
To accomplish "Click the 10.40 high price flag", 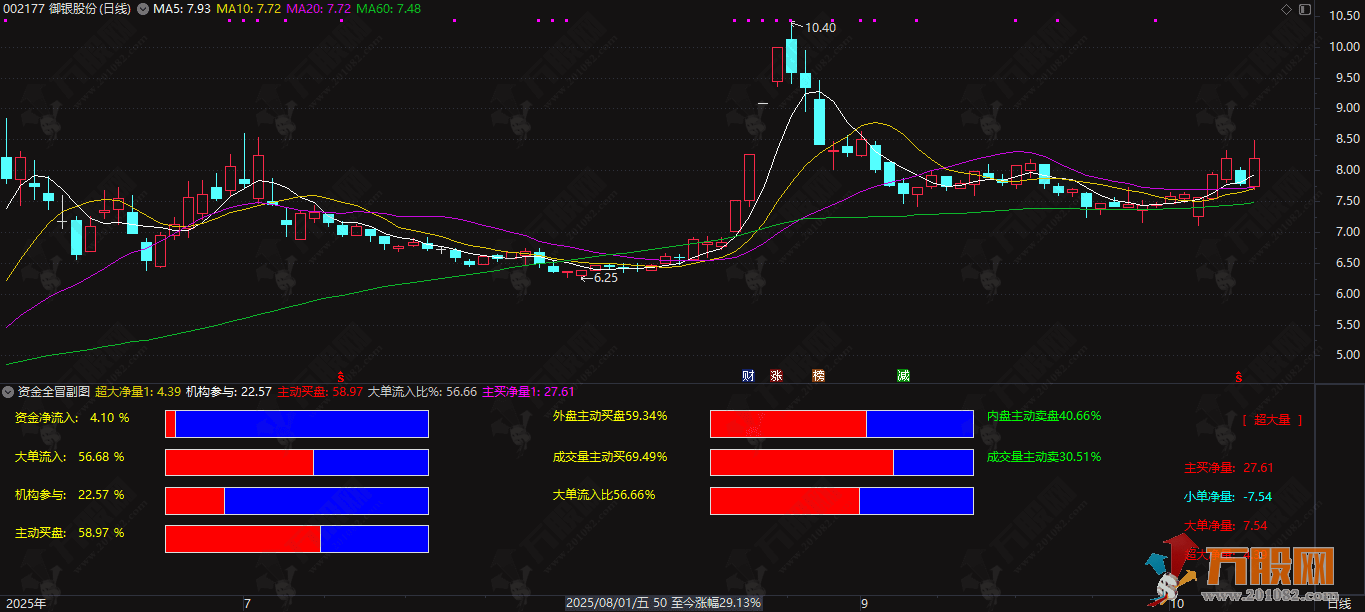I will point(819,28).
